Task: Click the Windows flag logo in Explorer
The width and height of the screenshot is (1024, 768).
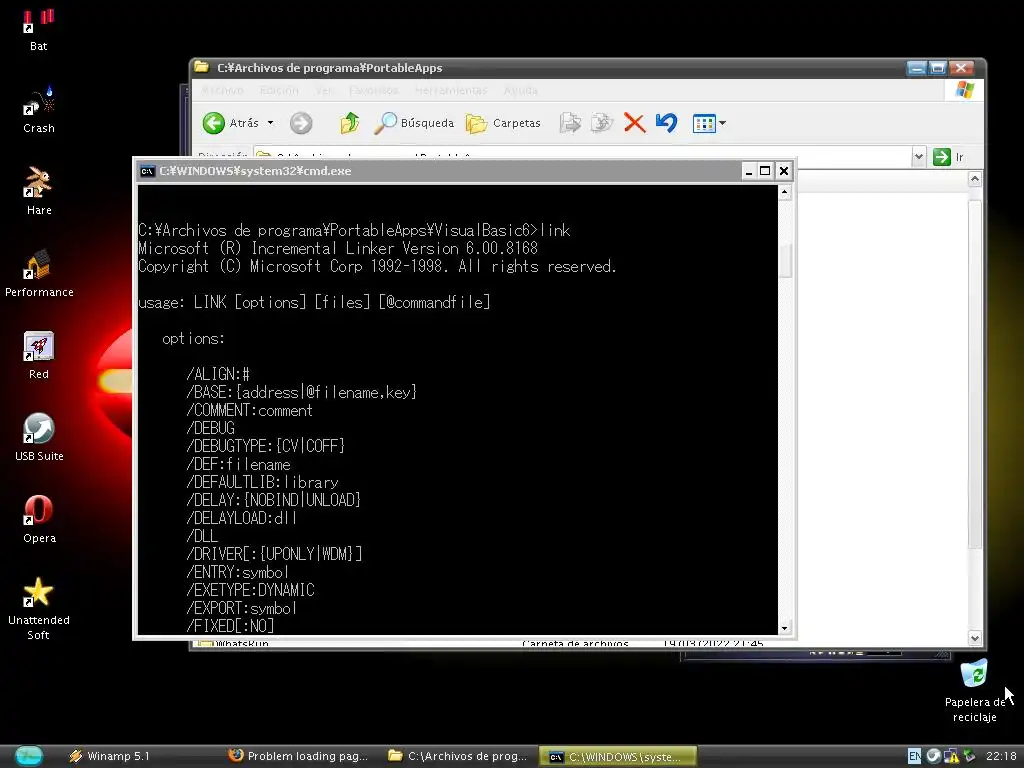Action: [x=965, y=89]
